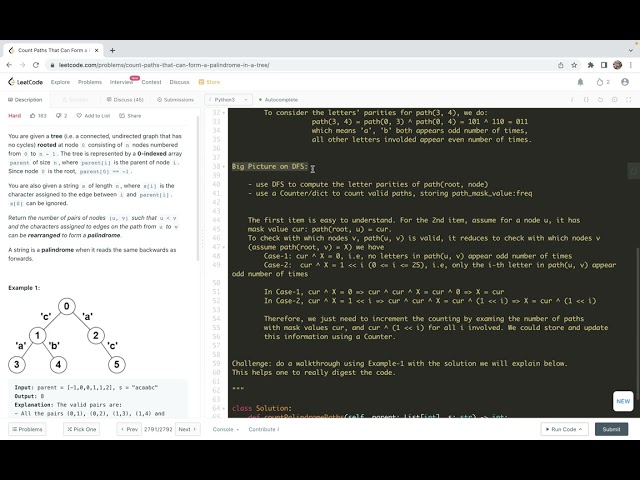Image resolution: width=640 pixels, height=480 pixels.
Task: Click the Store cart icon link
Action: click(x=209, y=82)
